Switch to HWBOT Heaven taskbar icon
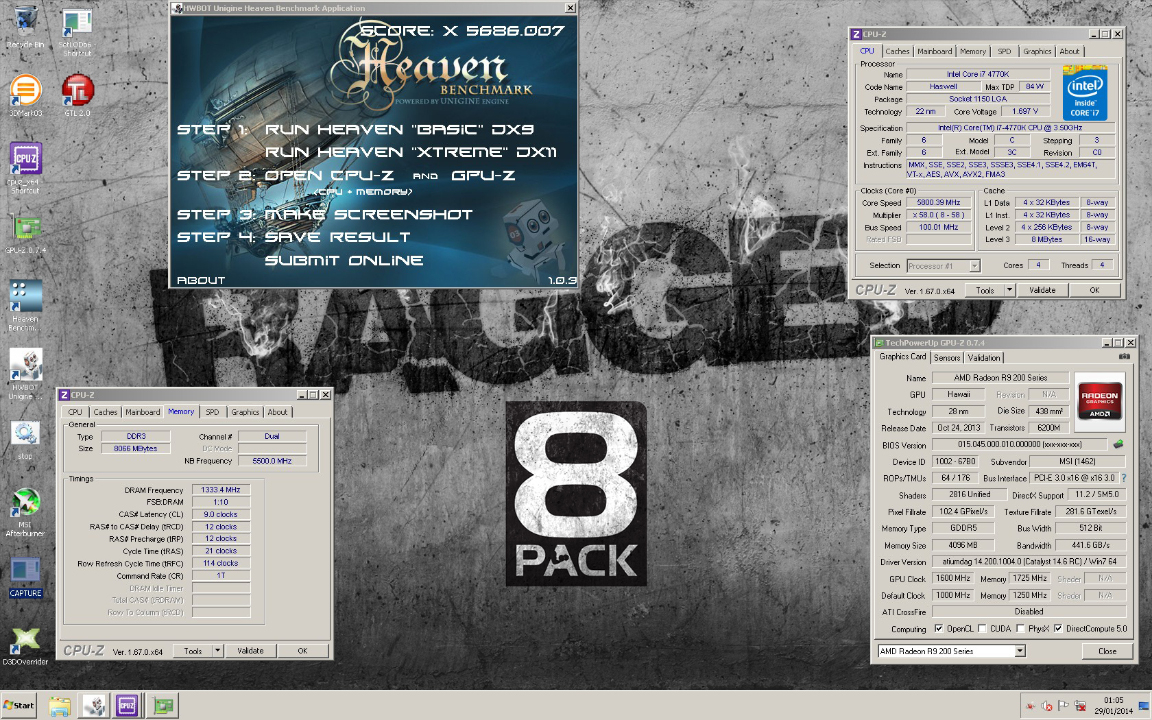Viewport: 1152px width, 720px height. pyautogui.click(x=94, y=706)
